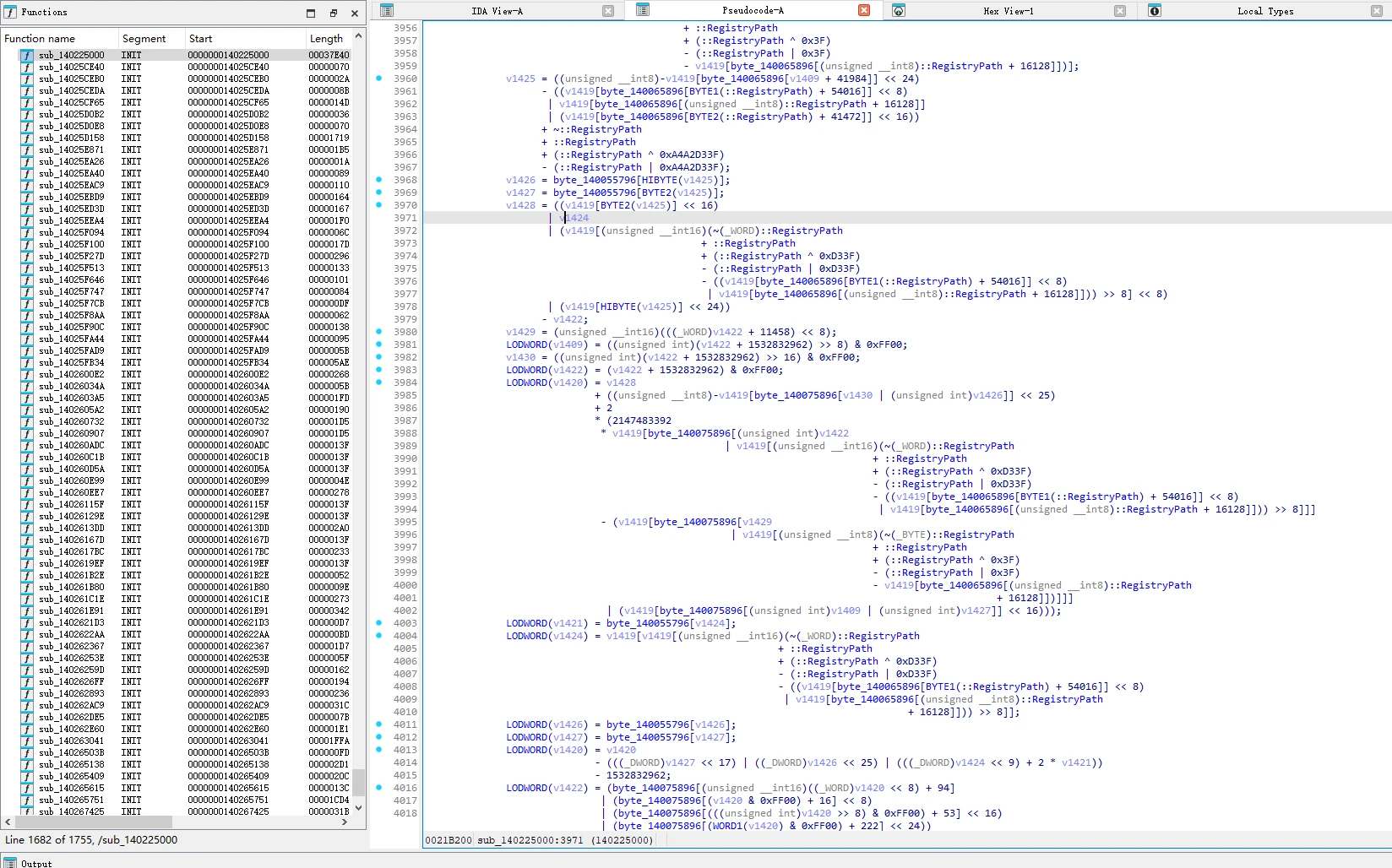Select the Pseudocode-A tab

753,11
